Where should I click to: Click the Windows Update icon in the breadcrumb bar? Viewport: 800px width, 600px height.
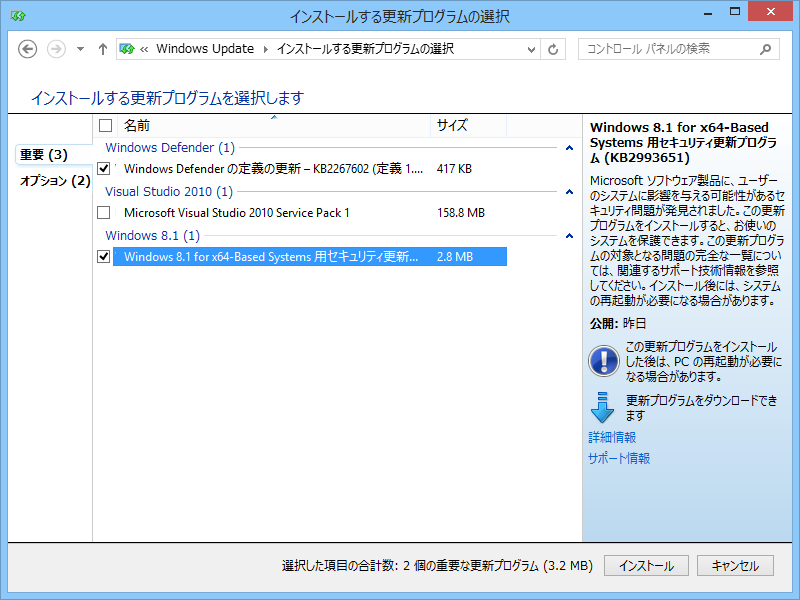tap(127, 48)
